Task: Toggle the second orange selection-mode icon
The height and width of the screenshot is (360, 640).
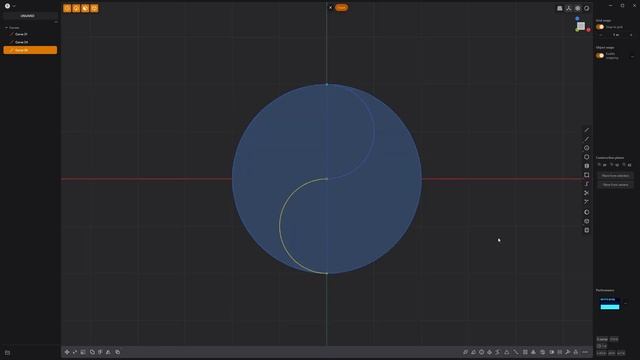Action: click(76, 8)
